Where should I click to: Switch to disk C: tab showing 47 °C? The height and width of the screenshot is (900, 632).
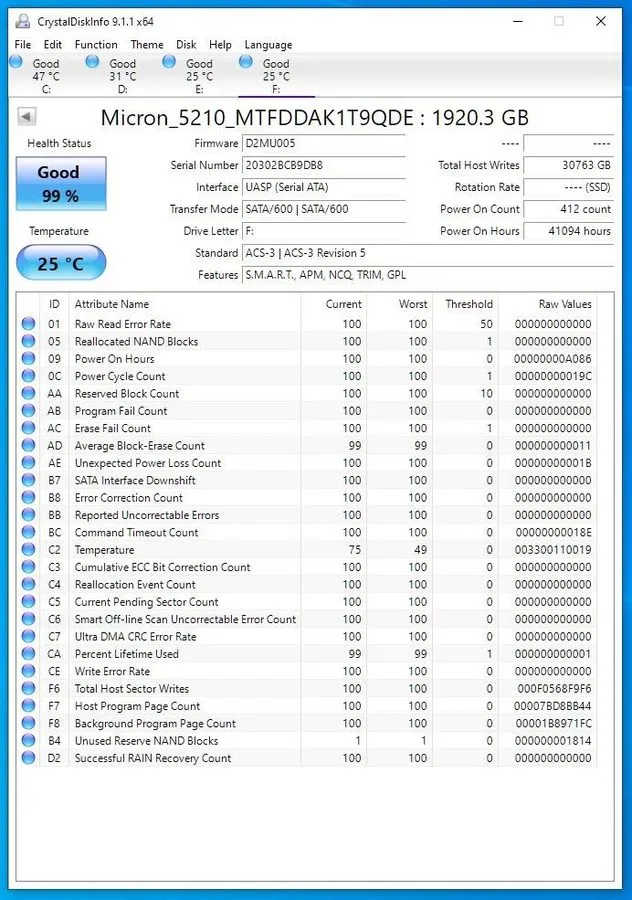[46, 76]
